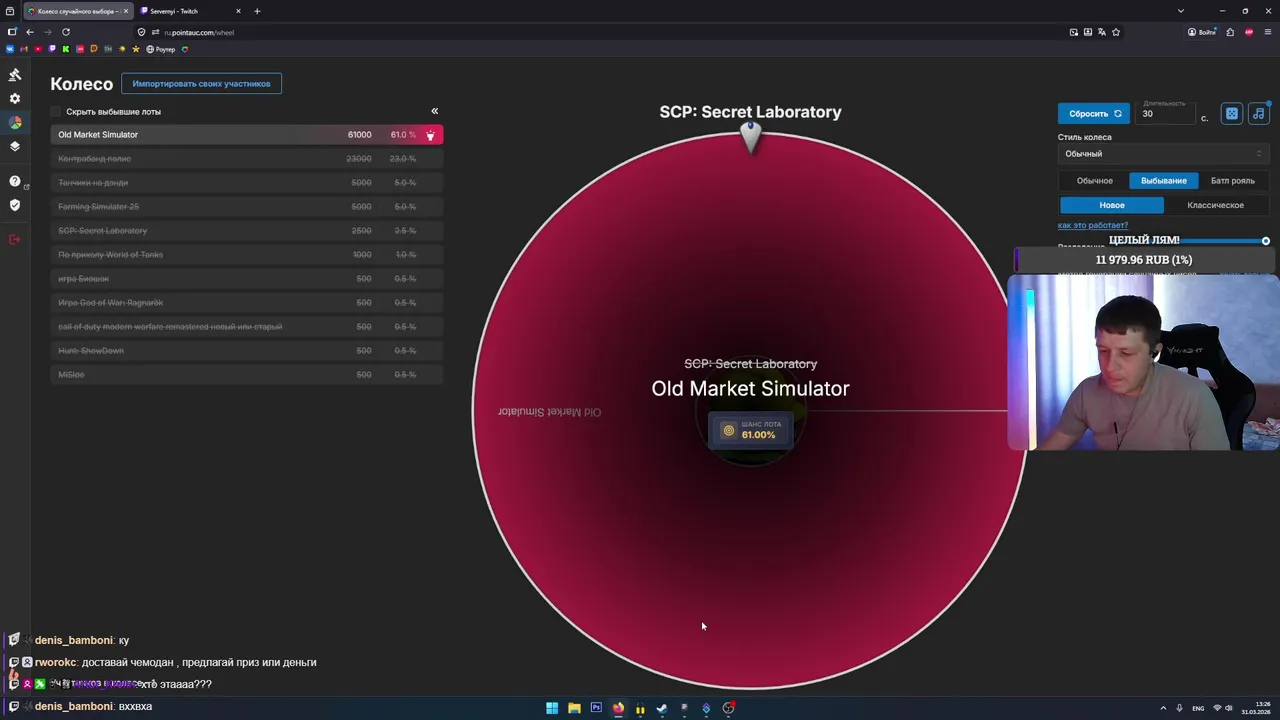Open File Explorer from the taskbar
This screenshot has height=720, width=1280.
(x=574, y=708)
